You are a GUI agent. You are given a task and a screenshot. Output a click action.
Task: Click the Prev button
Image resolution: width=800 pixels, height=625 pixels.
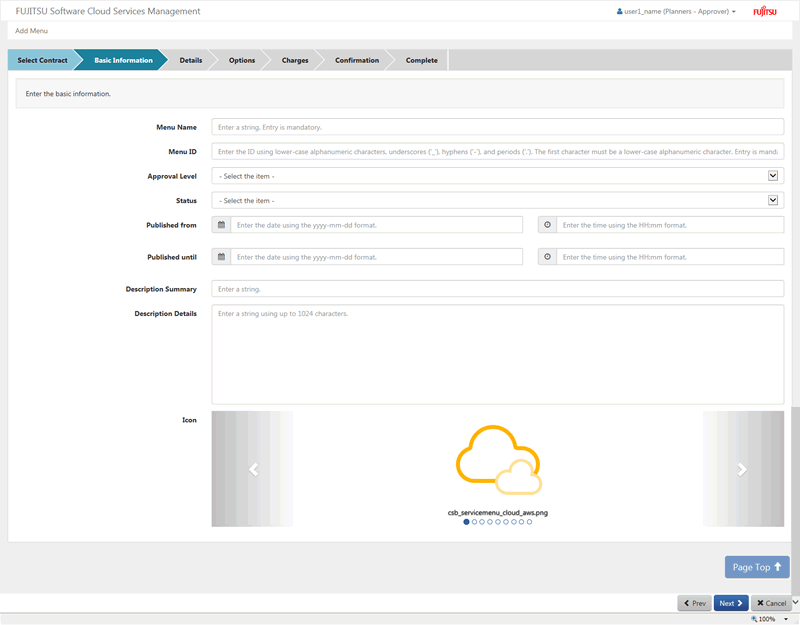pos(694,603)
